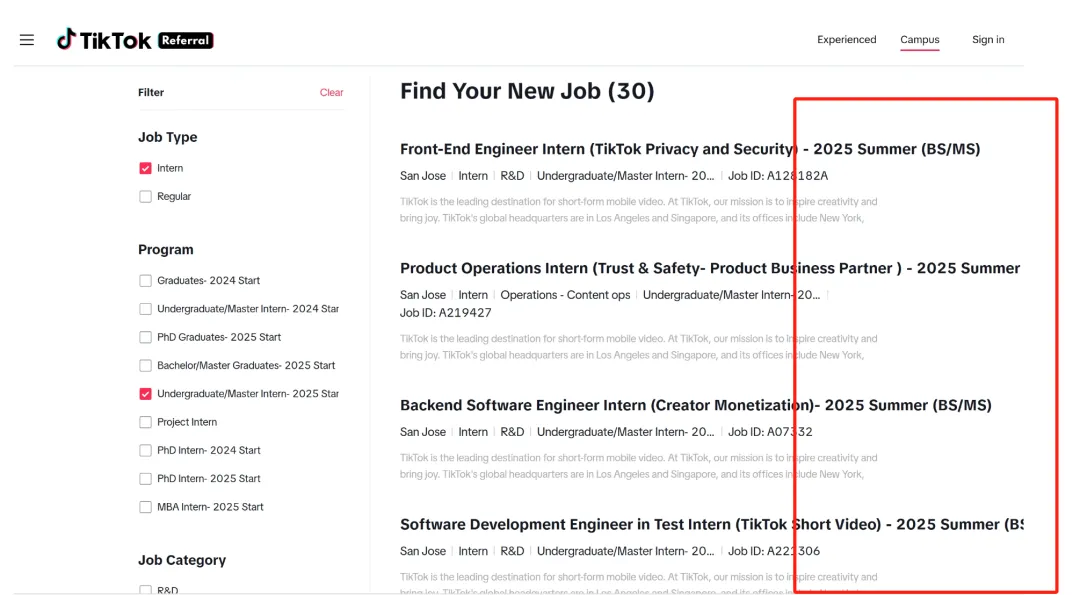This screenshot has width=1080, height=595.
Task: Clear all filters
Action: click(331, 92)
